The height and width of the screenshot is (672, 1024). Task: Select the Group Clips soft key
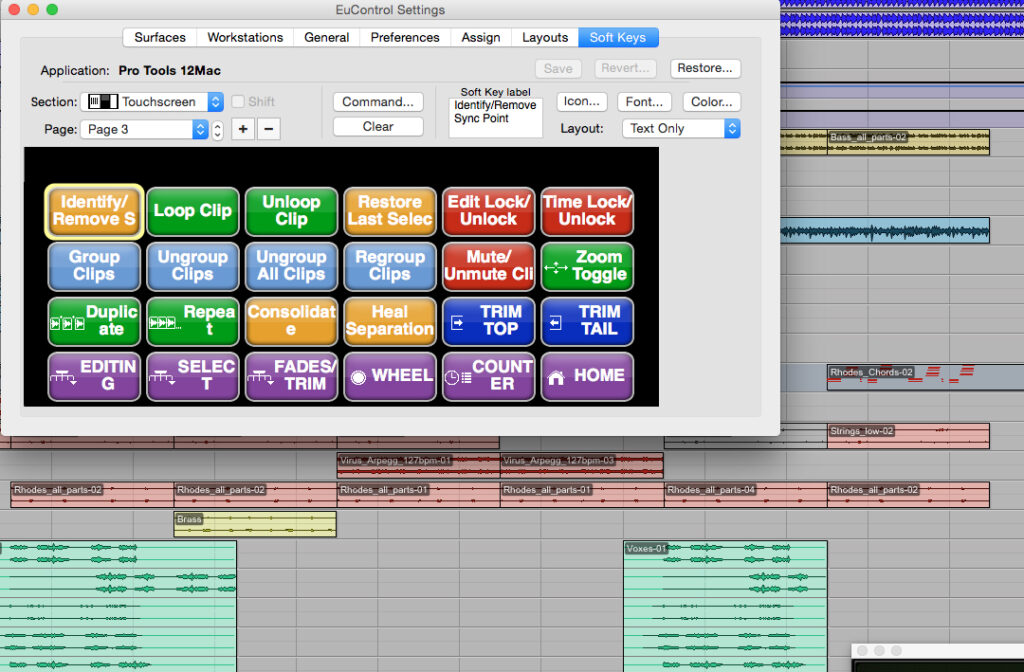coord(94,266)
